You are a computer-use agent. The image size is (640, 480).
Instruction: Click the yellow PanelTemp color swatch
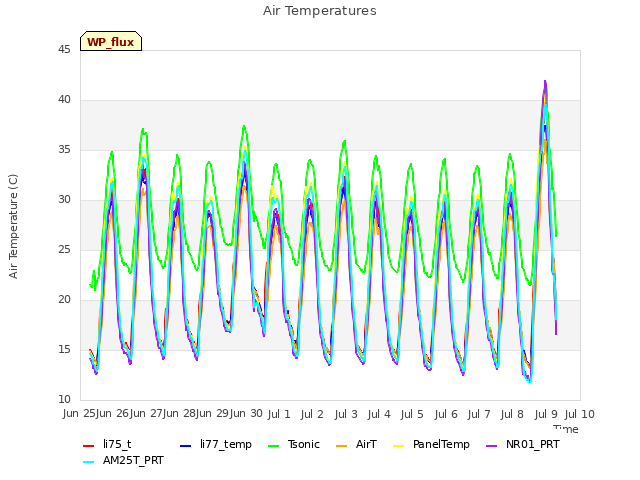[398, 445]
